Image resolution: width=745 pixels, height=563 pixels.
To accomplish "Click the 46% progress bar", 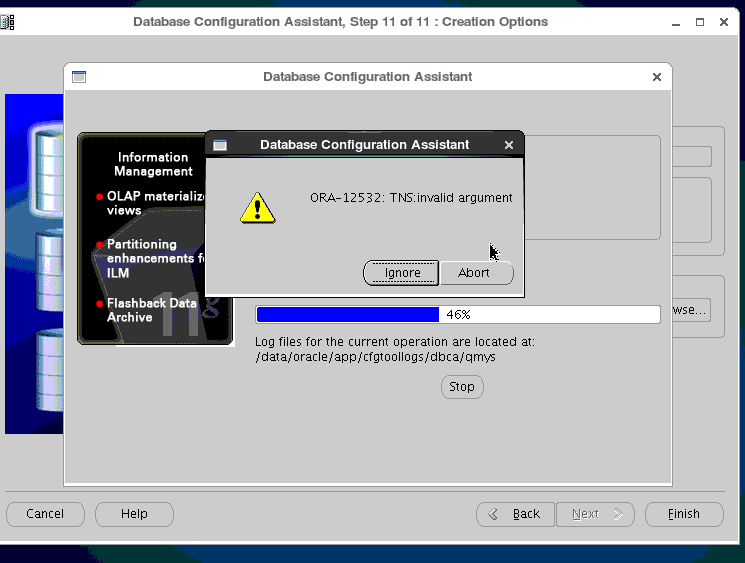I will [458, 315].
